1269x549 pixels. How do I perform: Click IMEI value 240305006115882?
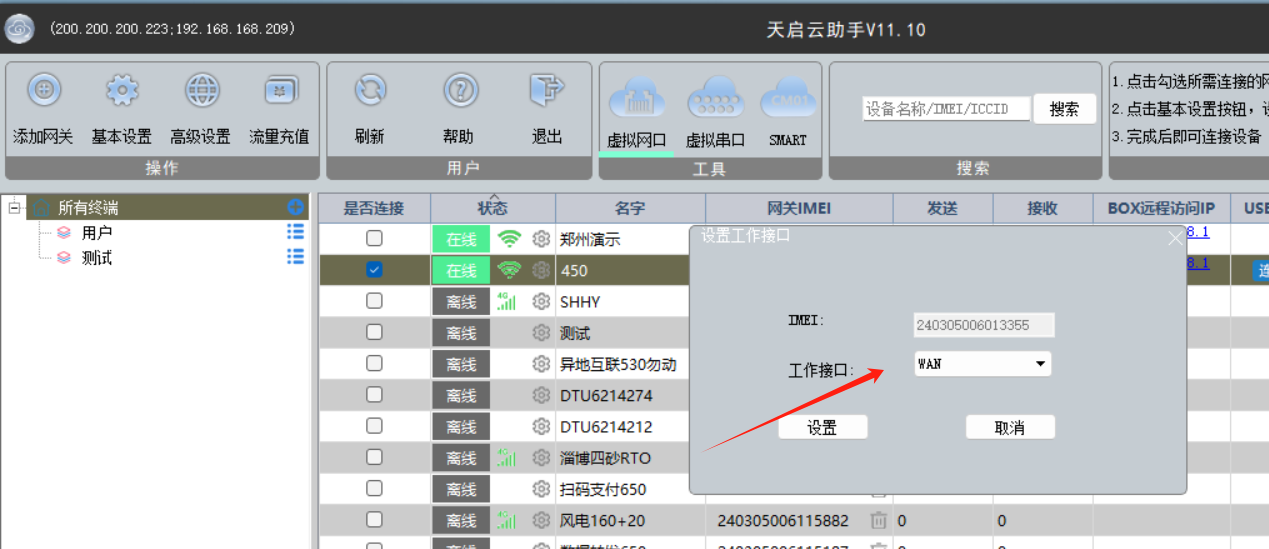coord(783,521)
